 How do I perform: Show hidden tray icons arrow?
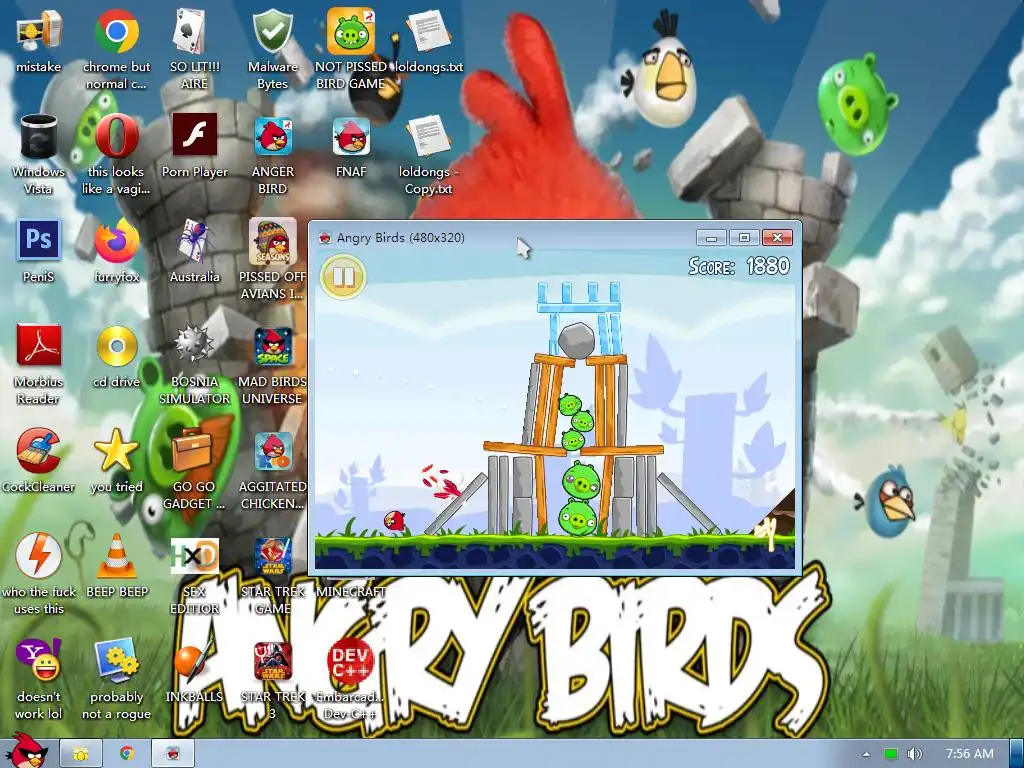866,754
